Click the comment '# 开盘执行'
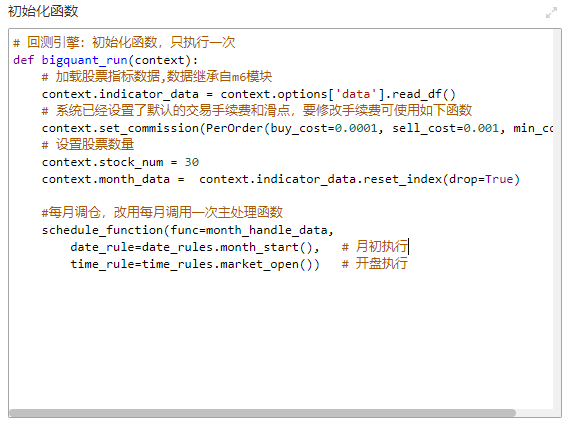This screenshot has width=569, height=428. click(x=374, y=263)
